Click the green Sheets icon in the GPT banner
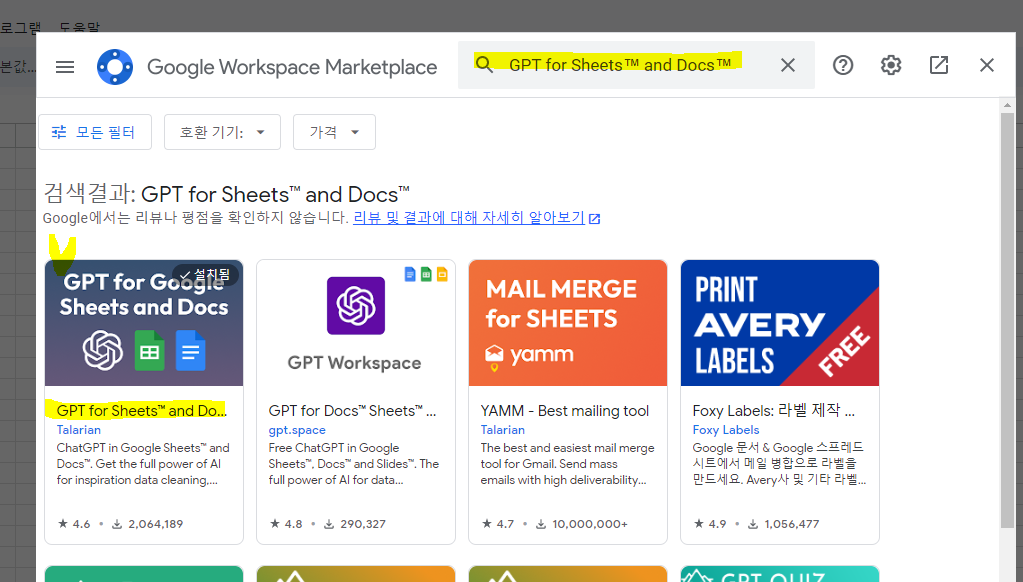The width and height of the screenshot is (1023, 582). (x=149, y=350)
